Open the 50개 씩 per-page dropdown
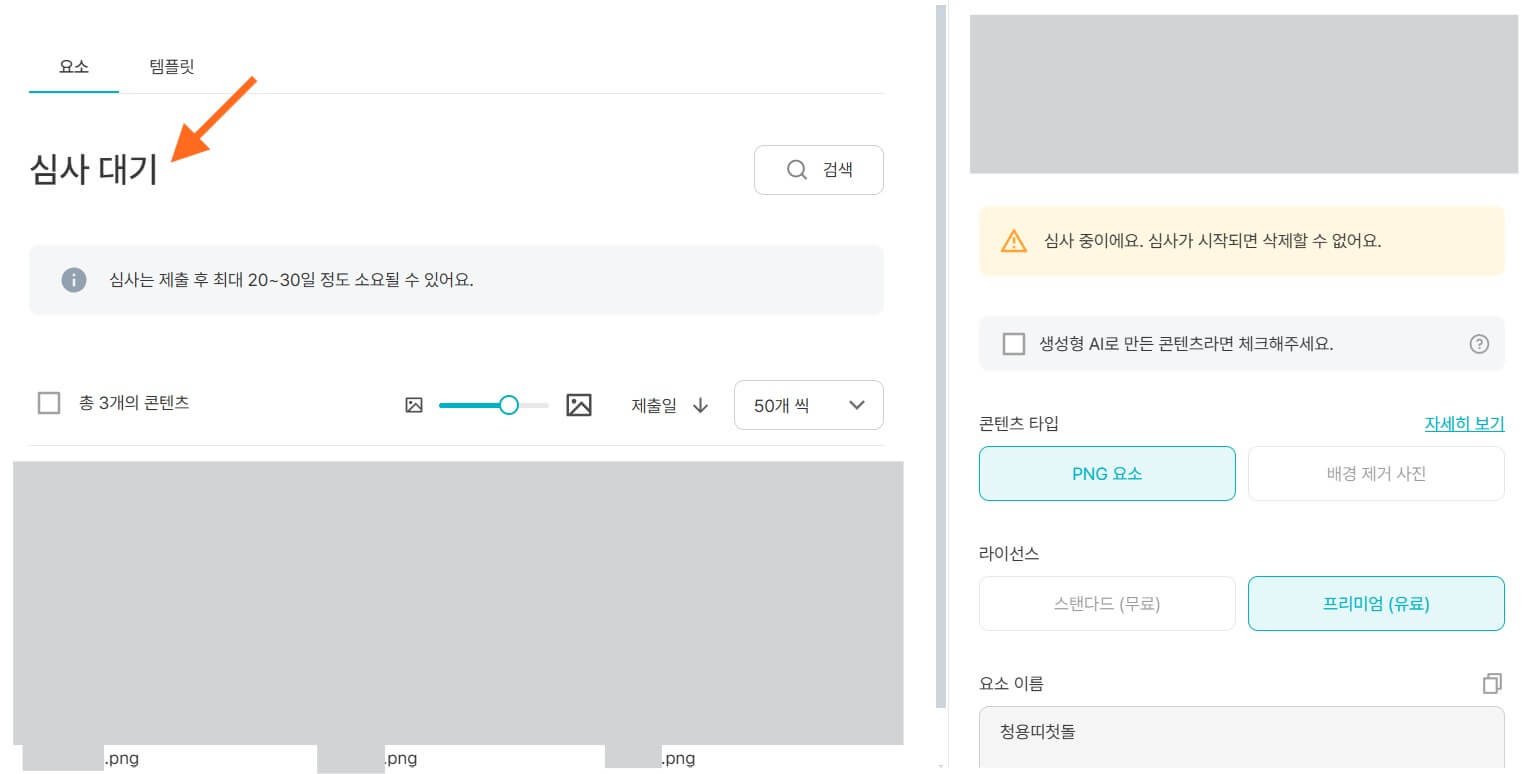Viewport: 1522px width, 774px height. point(808,405)
